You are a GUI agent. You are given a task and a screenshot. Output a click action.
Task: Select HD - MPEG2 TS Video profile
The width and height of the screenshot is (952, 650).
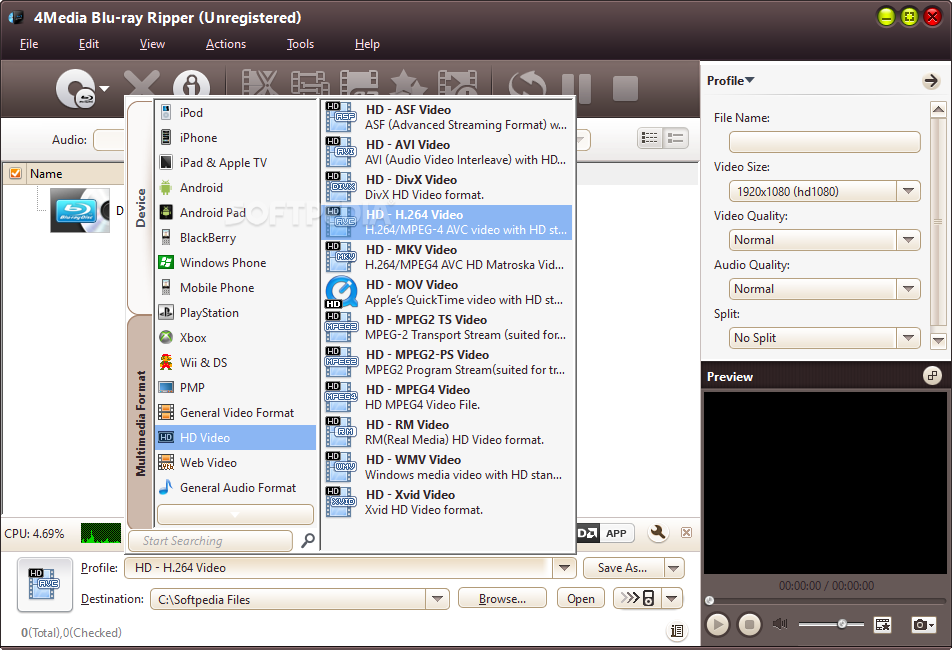tap(447, 327)
